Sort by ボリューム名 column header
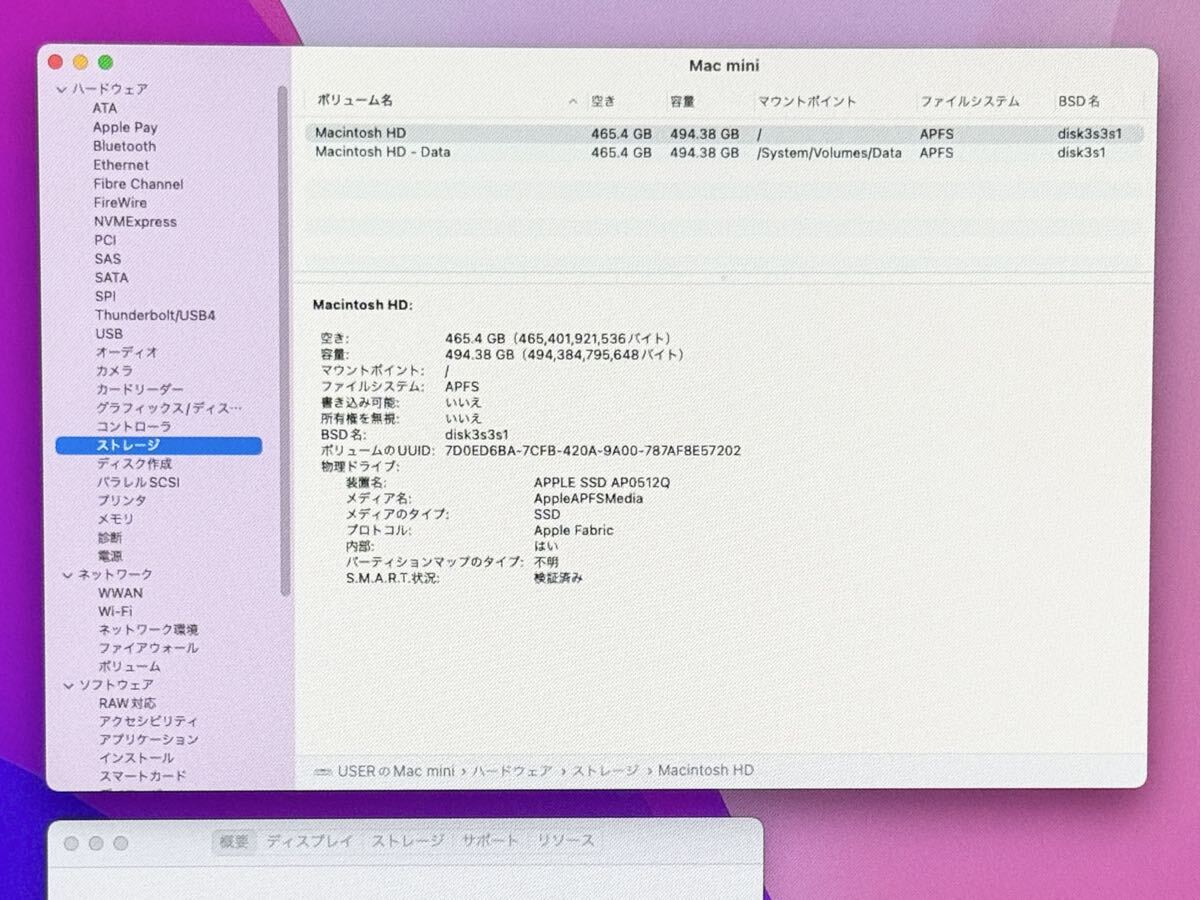The image size is (1200, 900). (x=354, y=101)
